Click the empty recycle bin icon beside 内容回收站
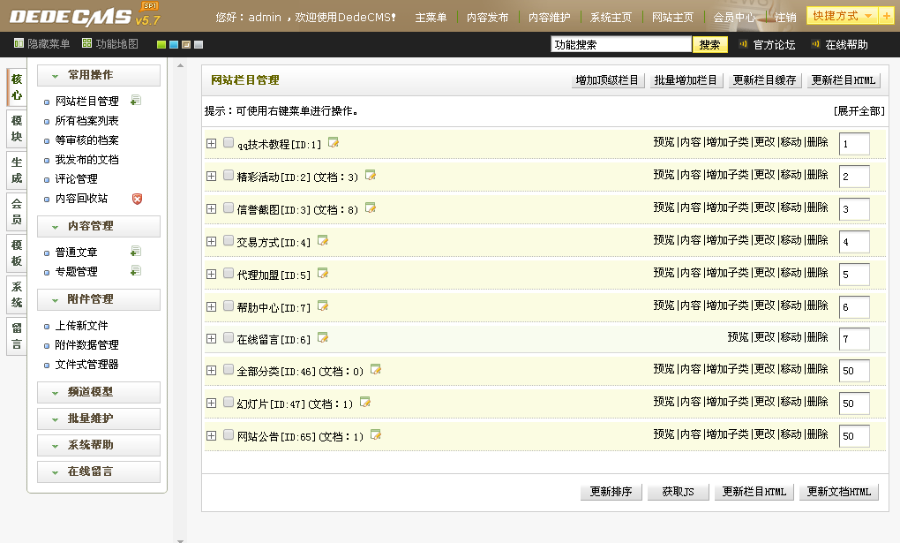This screenshot has height=543, width=900. pyautogui.click(x=137, y=199)
